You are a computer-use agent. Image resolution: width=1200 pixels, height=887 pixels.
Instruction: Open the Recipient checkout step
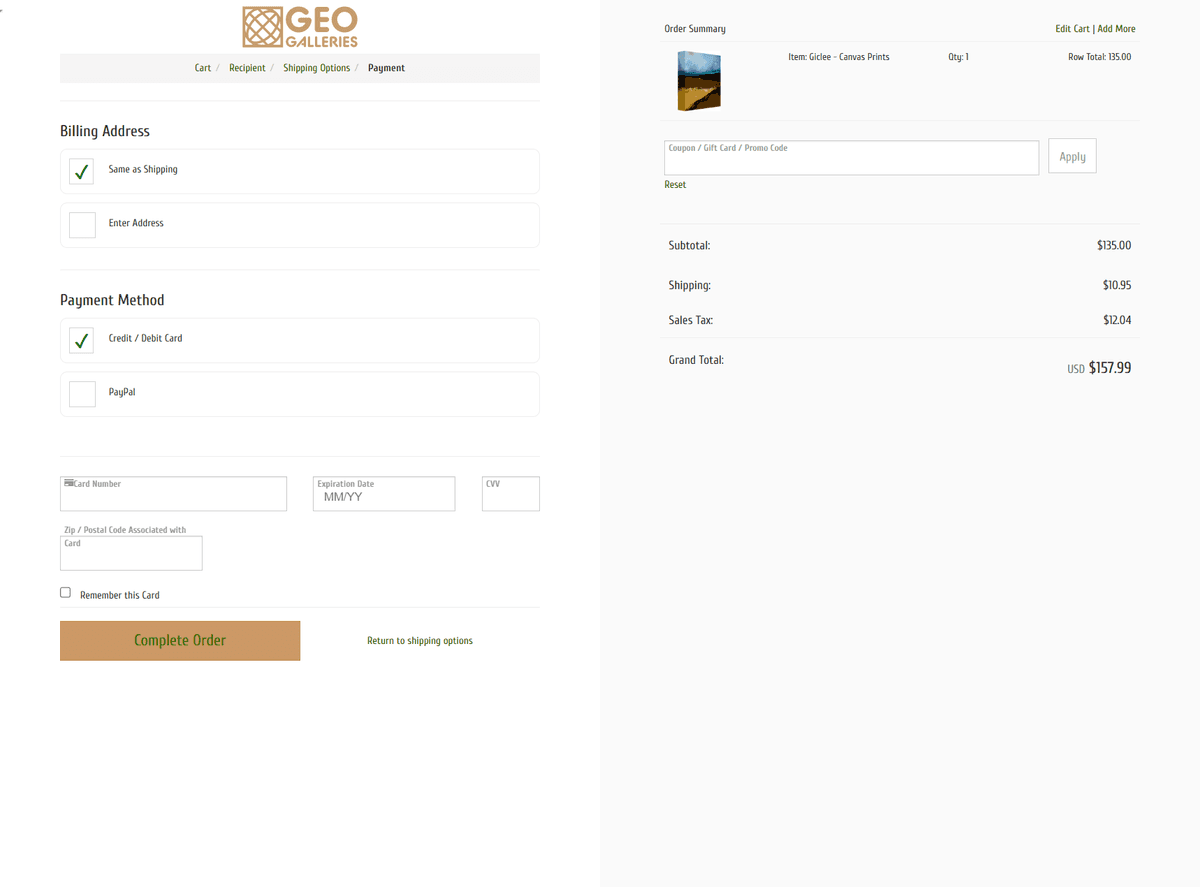click(247, 67)
